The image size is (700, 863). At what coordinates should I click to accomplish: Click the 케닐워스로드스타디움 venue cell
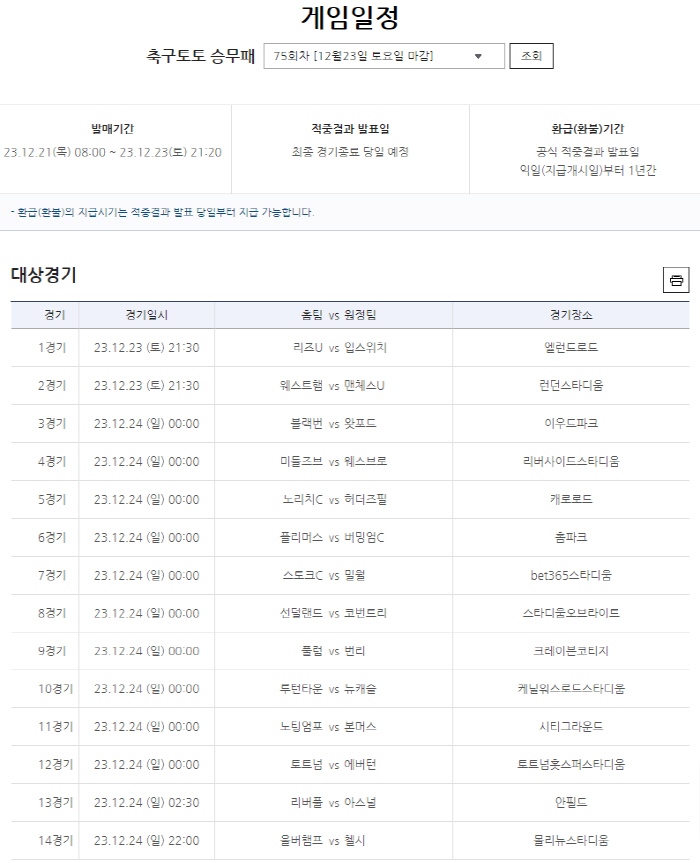pos(571,689)
